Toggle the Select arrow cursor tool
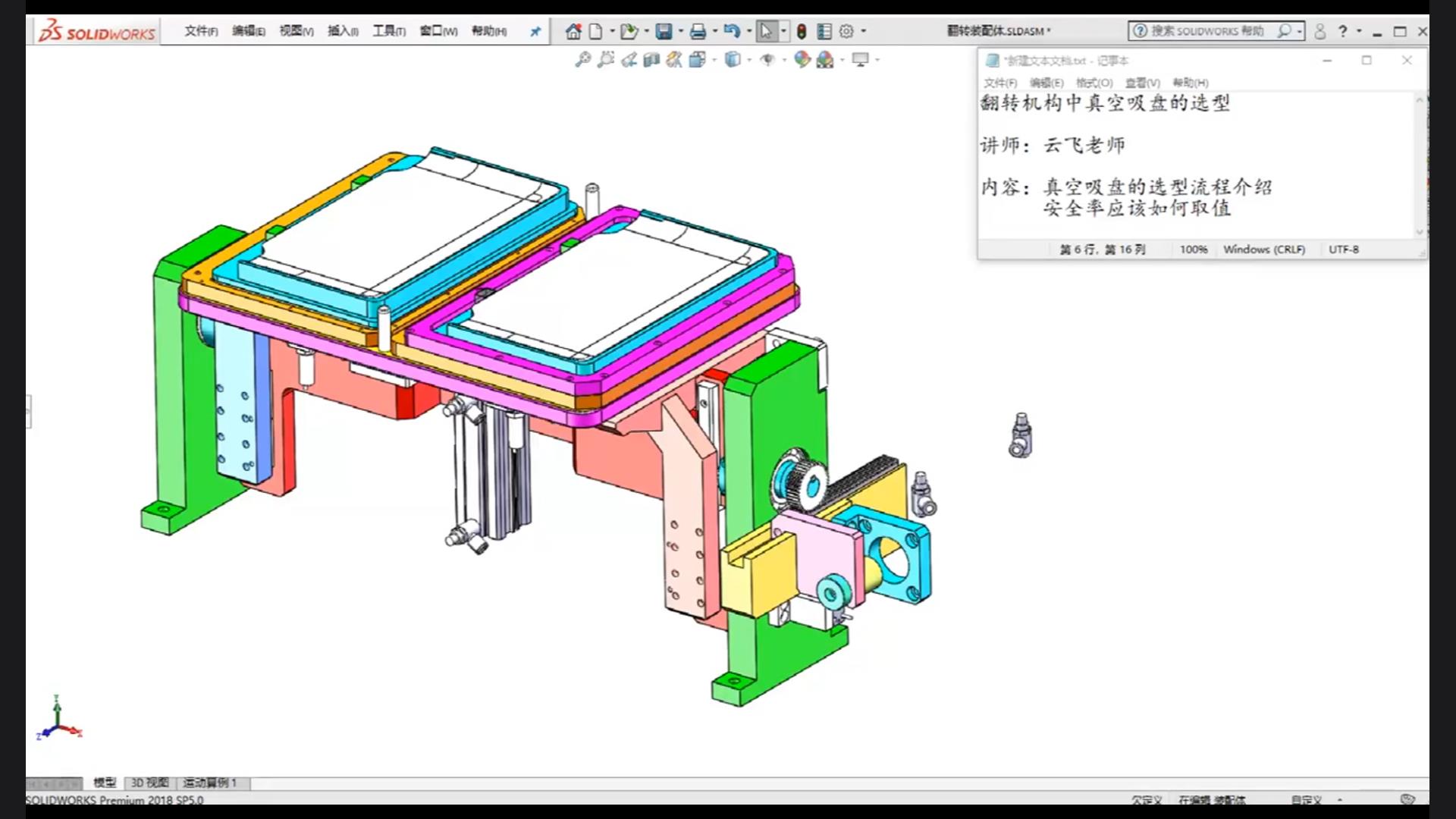Screen dimensions: 1456x819 766,31
